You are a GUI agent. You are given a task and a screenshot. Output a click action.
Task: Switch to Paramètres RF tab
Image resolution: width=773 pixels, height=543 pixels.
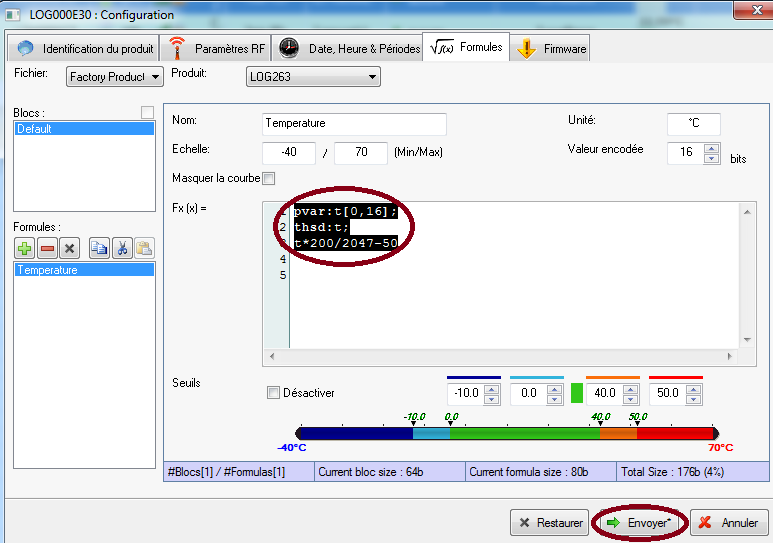tap(216, 48)
